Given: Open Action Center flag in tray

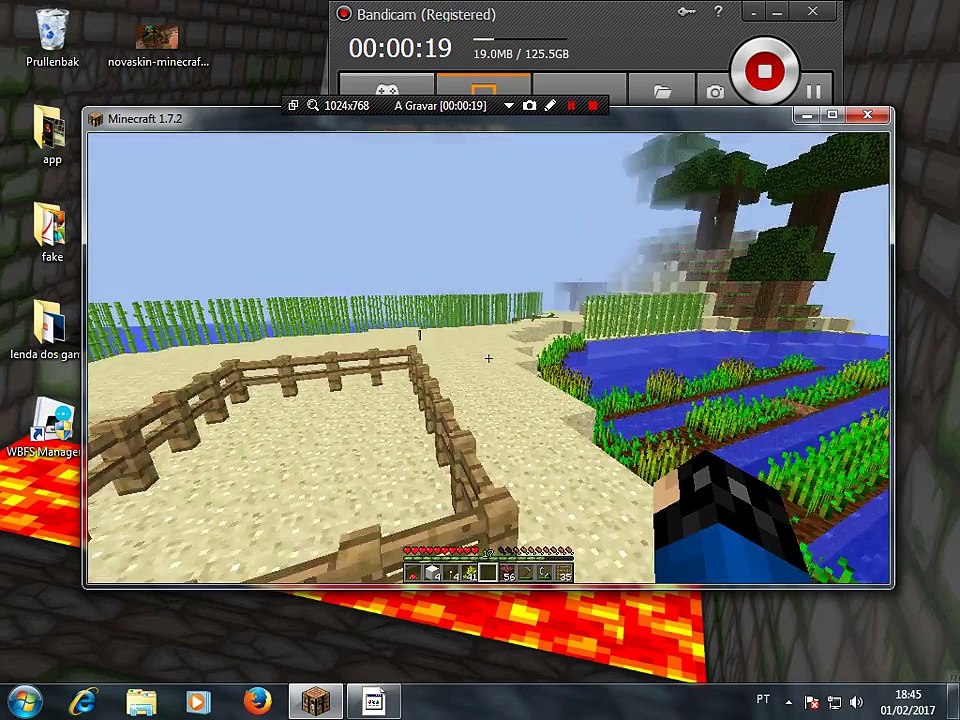Looking at the screenshot, I should pyautogui.click(x=812, y=702).
